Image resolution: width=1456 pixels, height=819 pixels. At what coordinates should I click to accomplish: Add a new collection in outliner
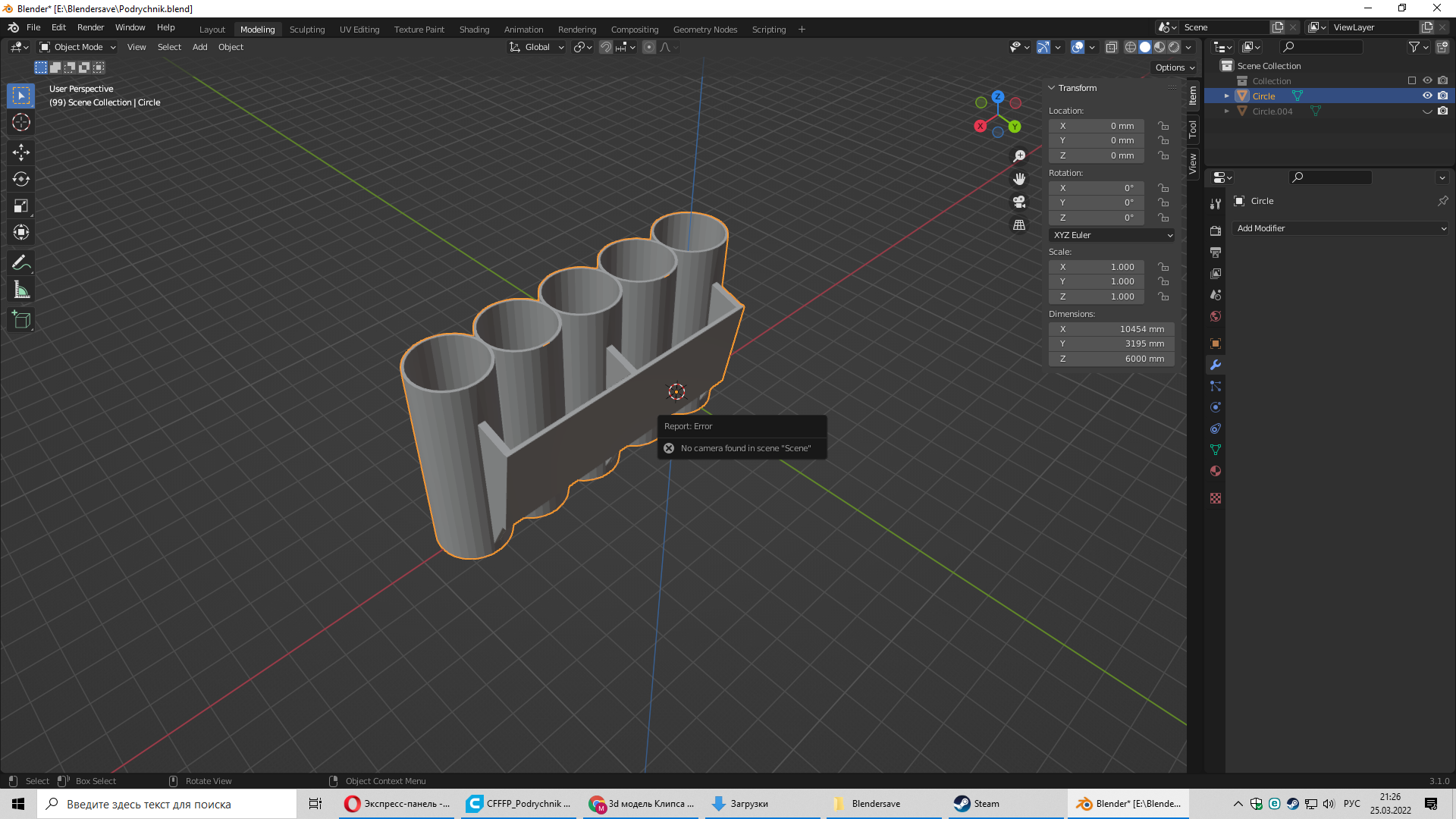[1442, 47]
